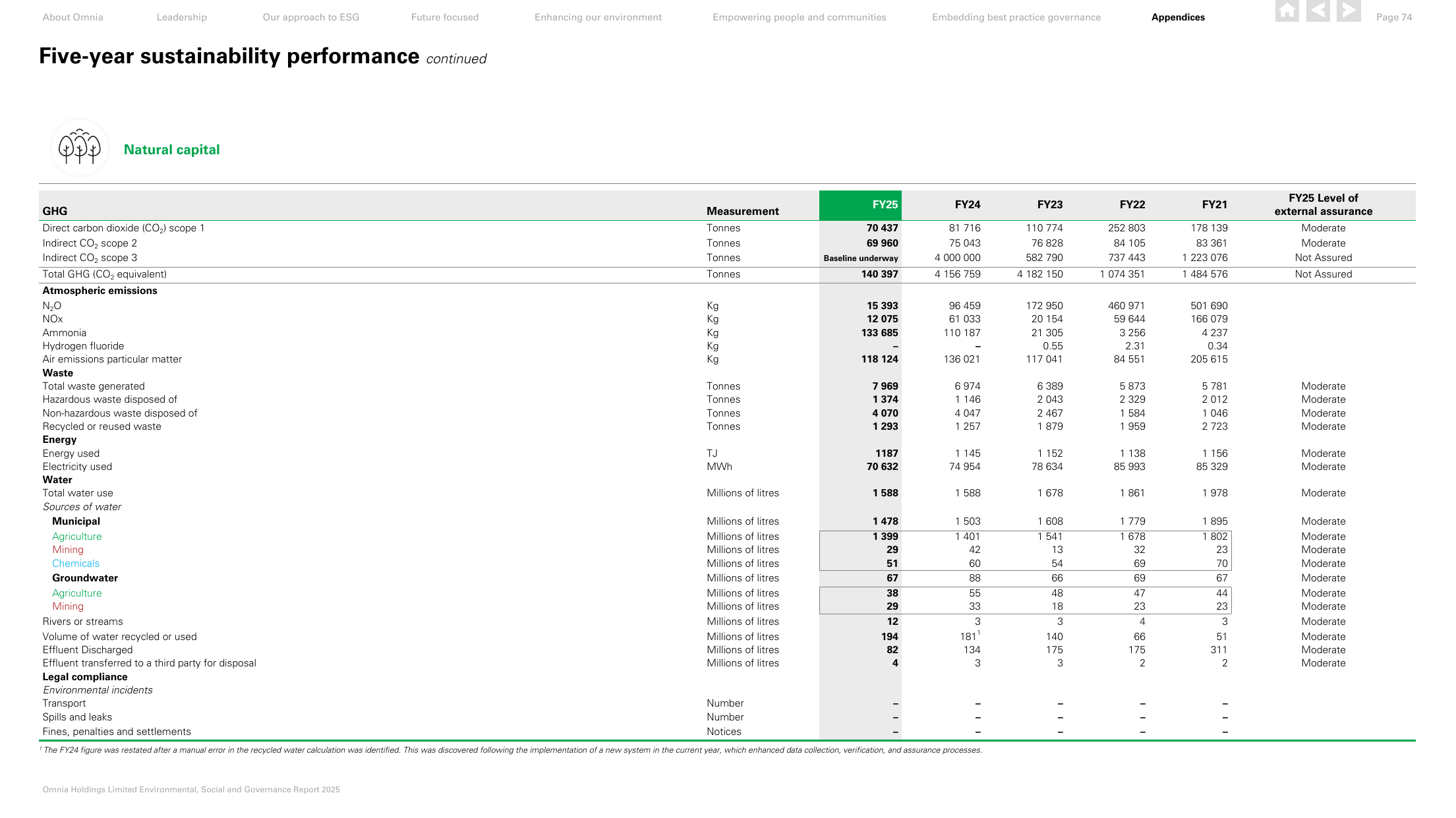Click blue Chemicals row label
The image size is (1456, 818).
(76, 564)
